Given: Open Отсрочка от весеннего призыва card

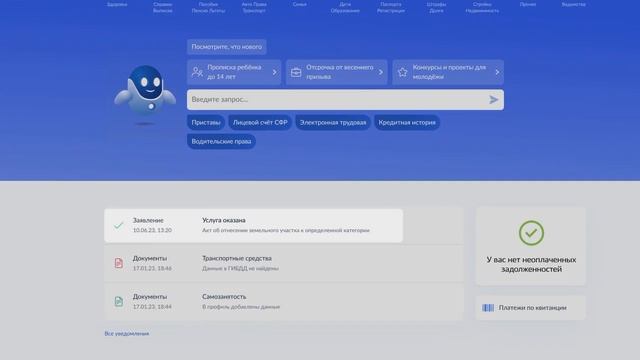Looking at the screenshot, I should (x=336, y=72).
